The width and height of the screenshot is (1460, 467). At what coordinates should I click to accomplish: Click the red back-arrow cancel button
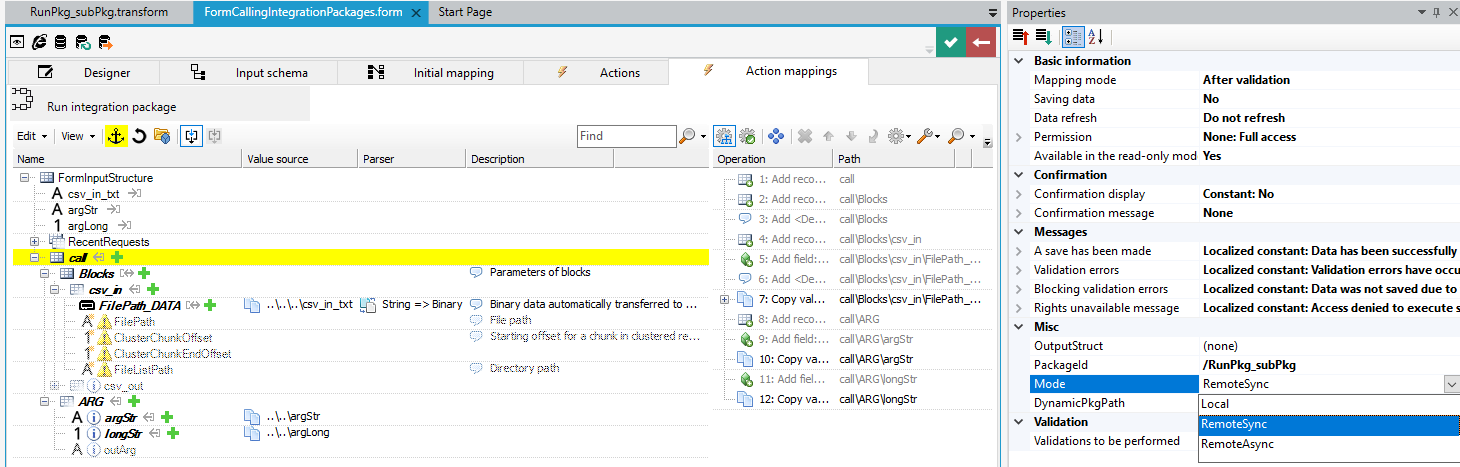pyautogui.click(x=980, y=42)
